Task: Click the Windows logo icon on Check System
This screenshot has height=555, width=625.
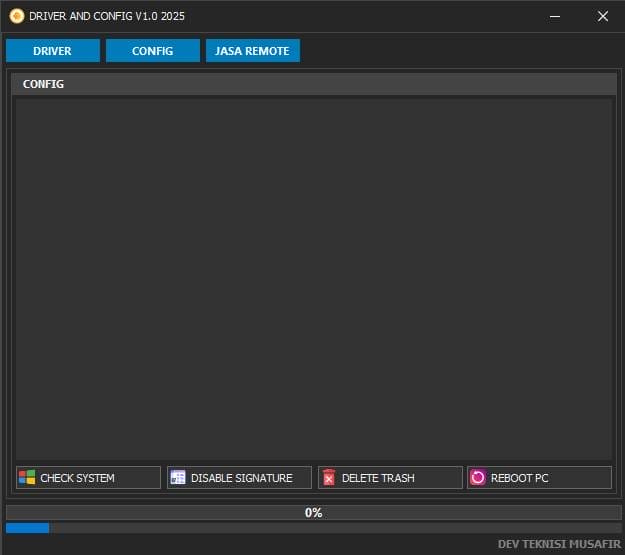Action: 27,478
